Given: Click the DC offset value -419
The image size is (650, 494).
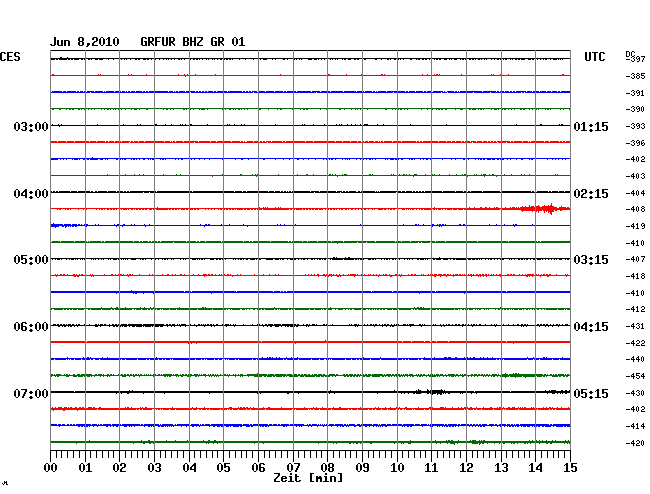Looking at the screenshot, I should click(x=635, y=226).
